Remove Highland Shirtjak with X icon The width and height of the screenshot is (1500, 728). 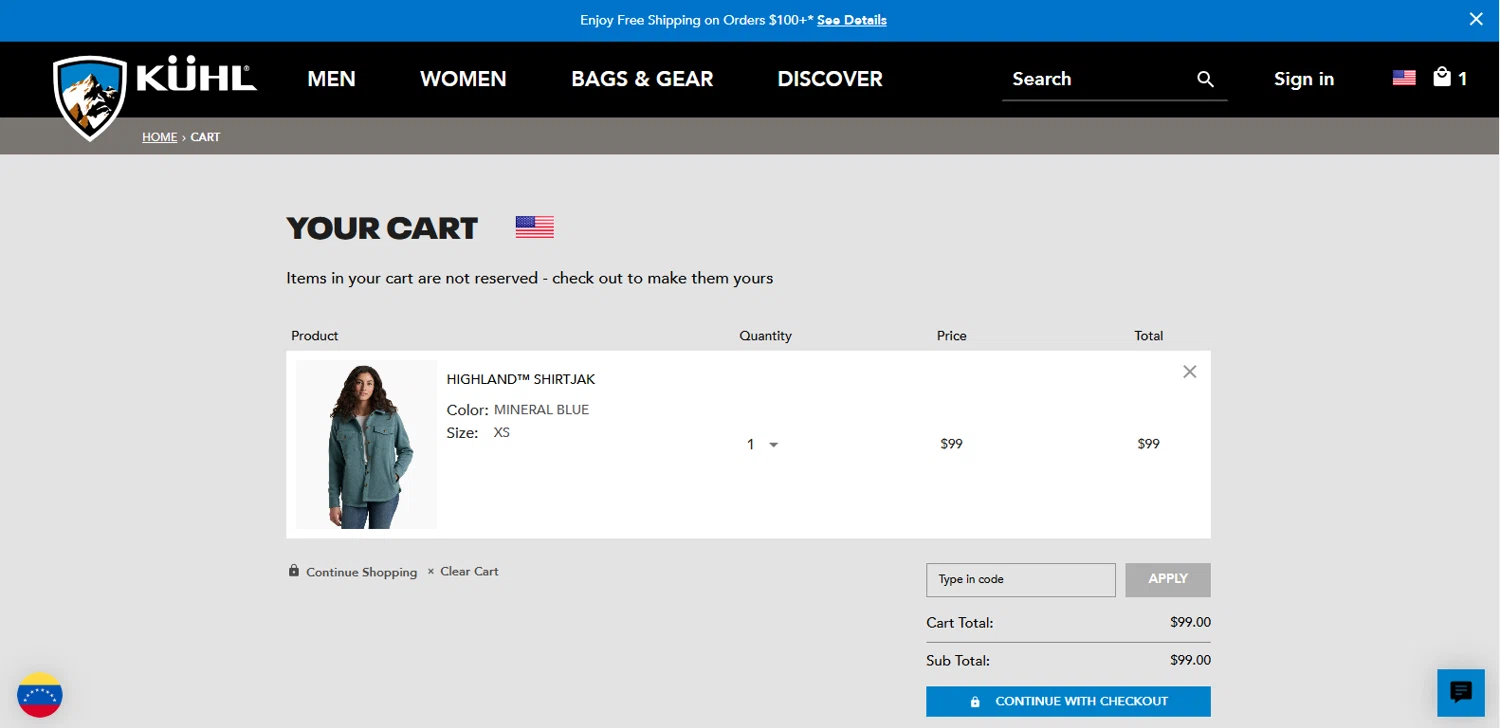pos(1189,372)
